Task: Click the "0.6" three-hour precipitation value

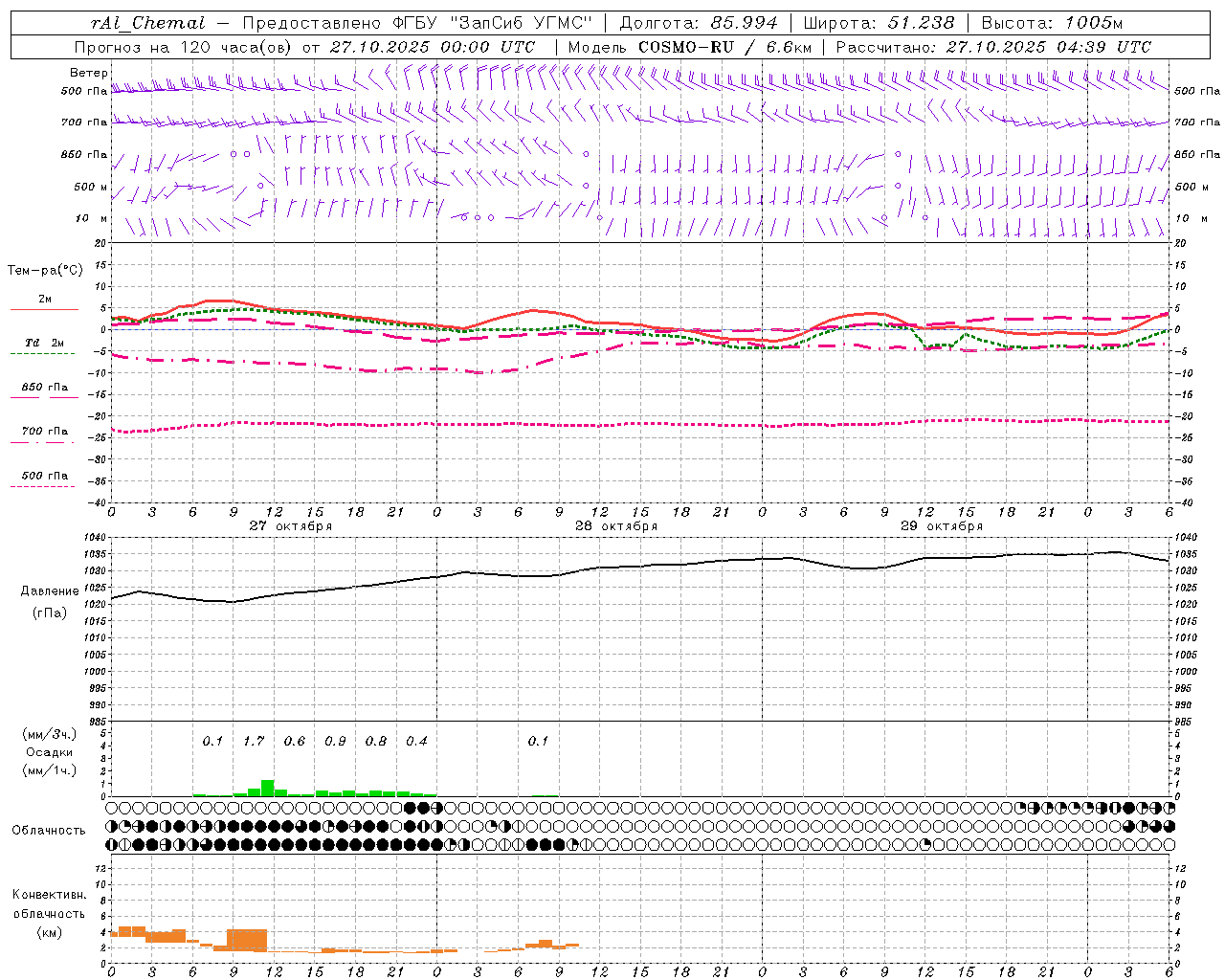Action: point(295,741)
